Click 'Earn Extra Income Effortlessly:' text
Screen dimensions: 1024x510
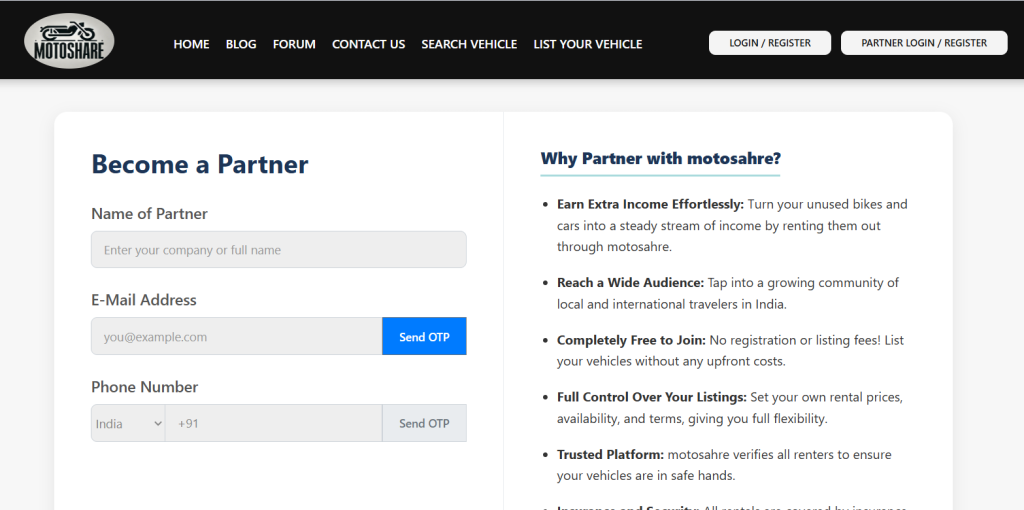[x=650, y=204]
